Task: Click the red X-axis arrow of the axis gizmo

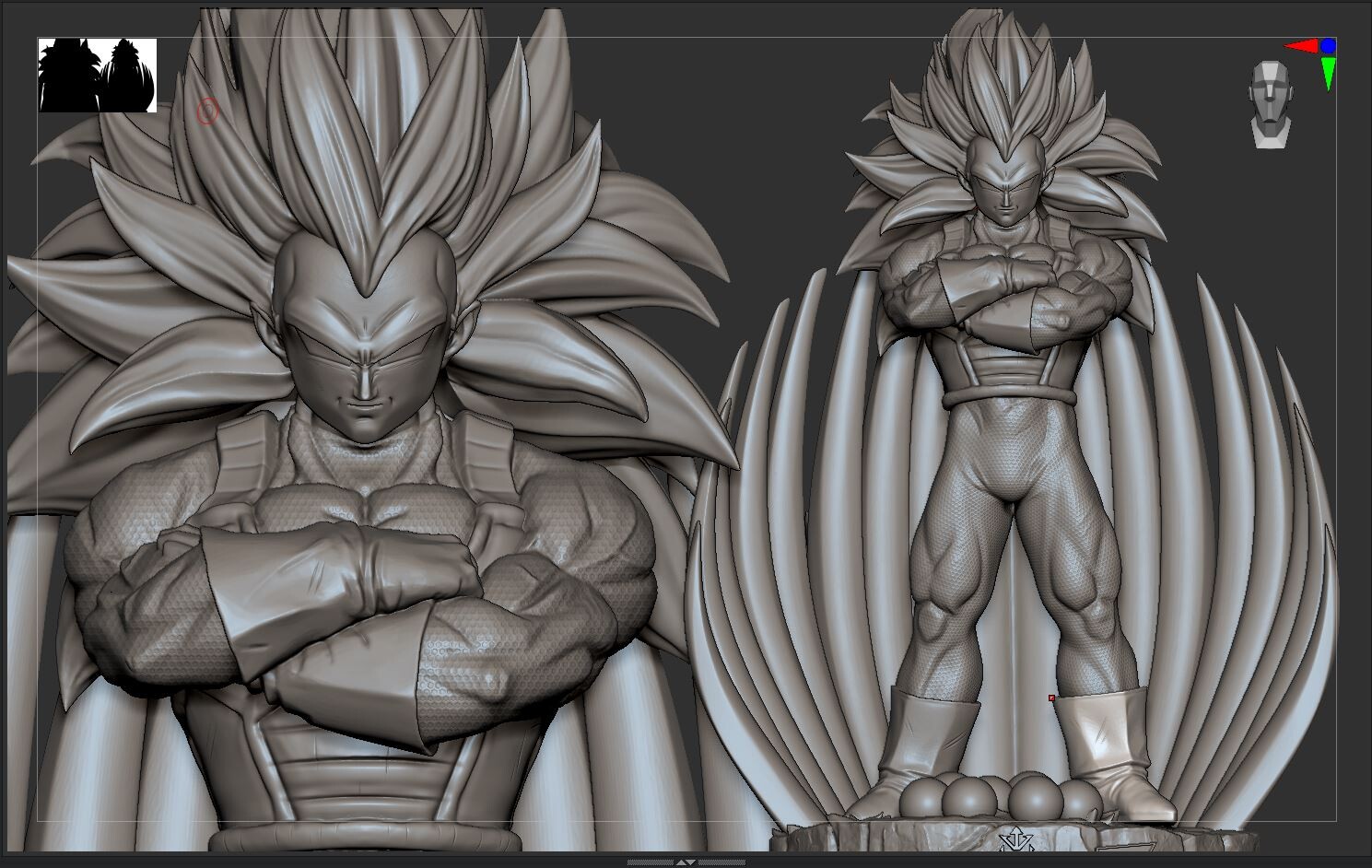Action: pos(1301,45)
